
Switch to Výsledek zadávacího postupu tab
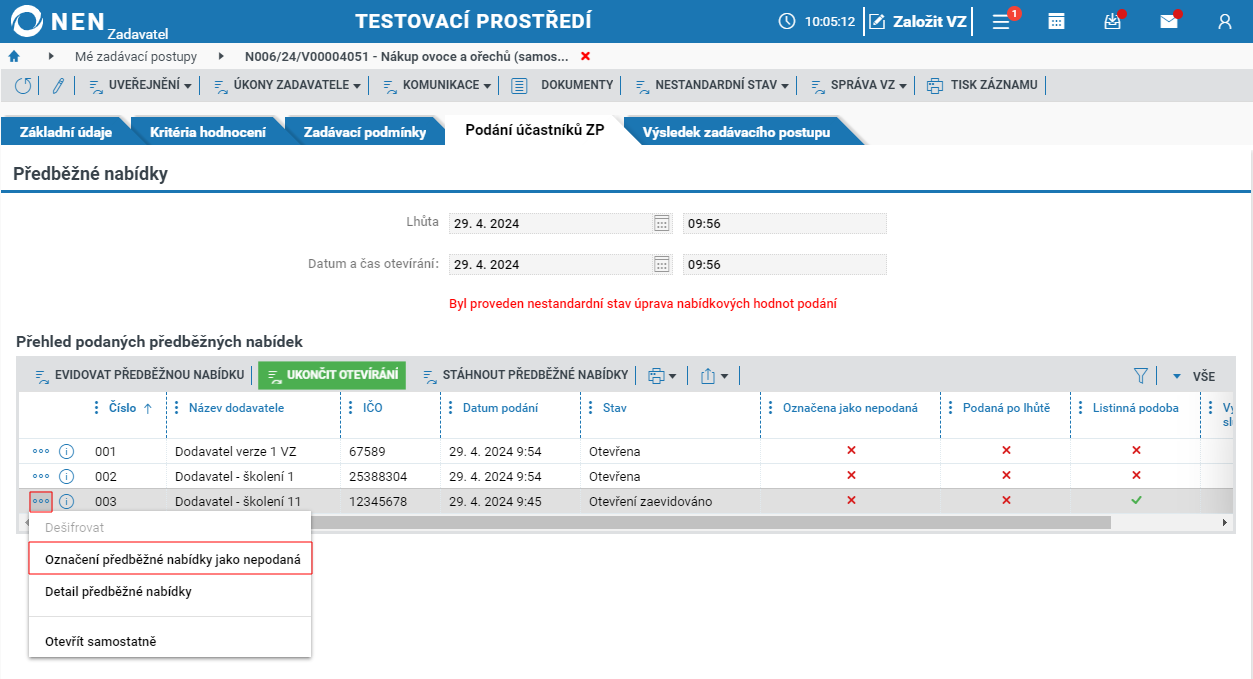click(x=736, y=132)
